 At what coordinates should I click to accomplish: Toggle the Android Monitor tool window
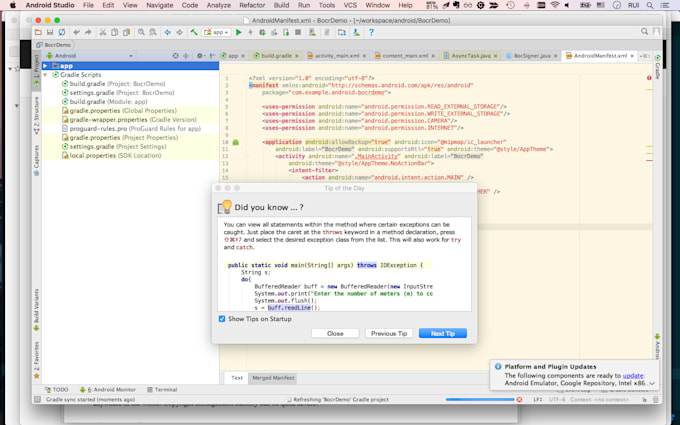108,389
